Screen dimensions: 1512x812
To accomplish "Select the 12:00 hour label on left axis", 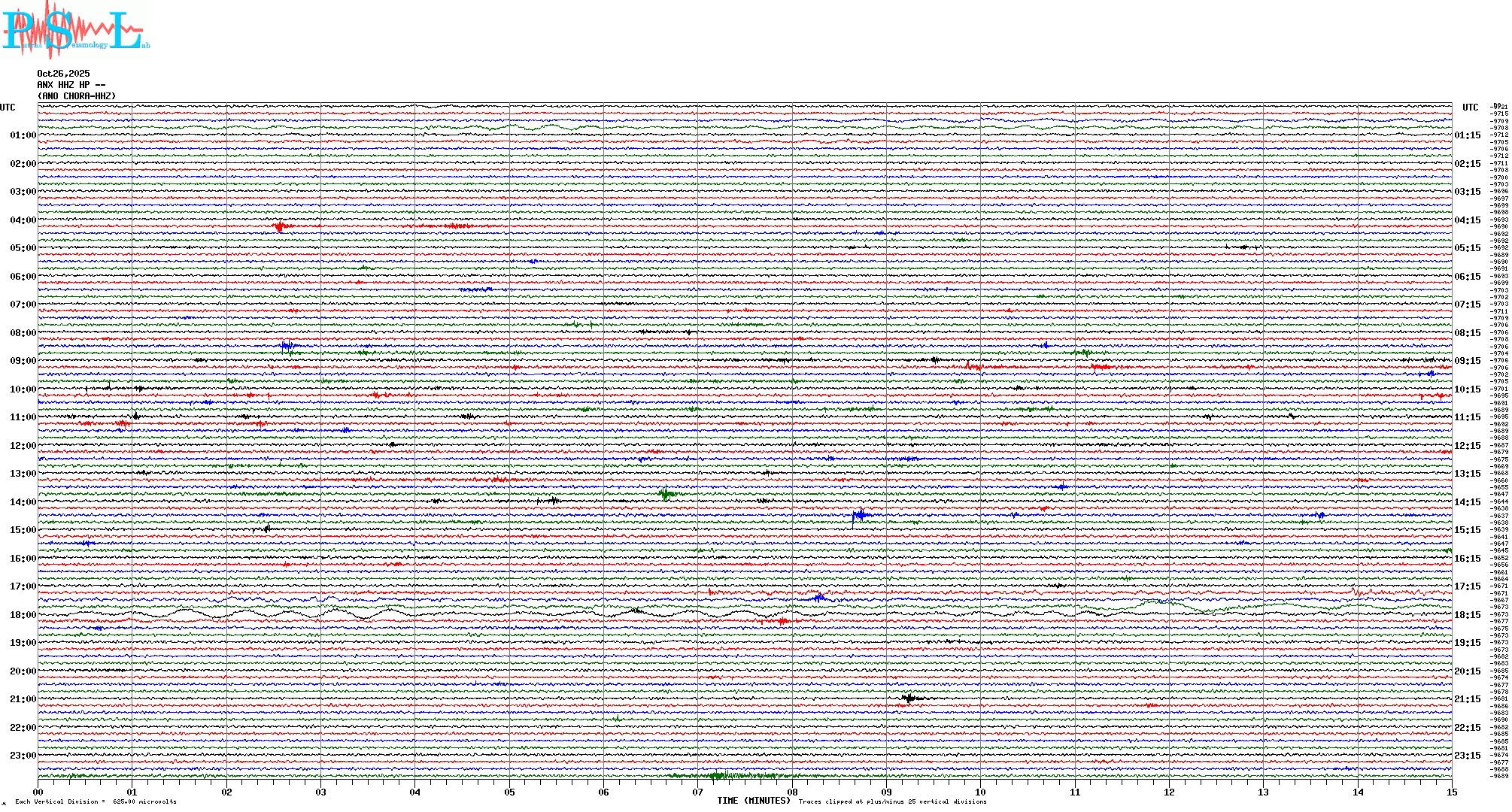I will tap(23, 446).
